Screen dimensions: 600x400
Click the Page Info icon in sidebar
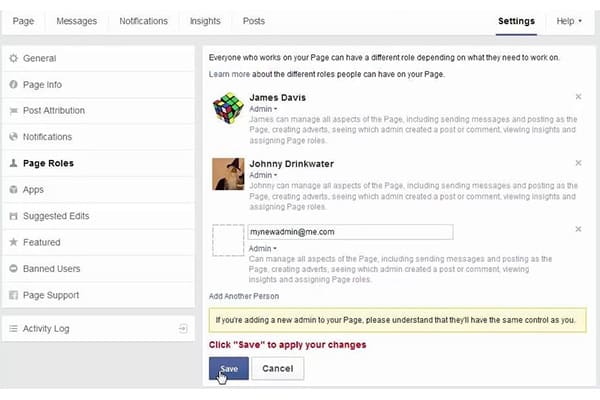point(13,84)
